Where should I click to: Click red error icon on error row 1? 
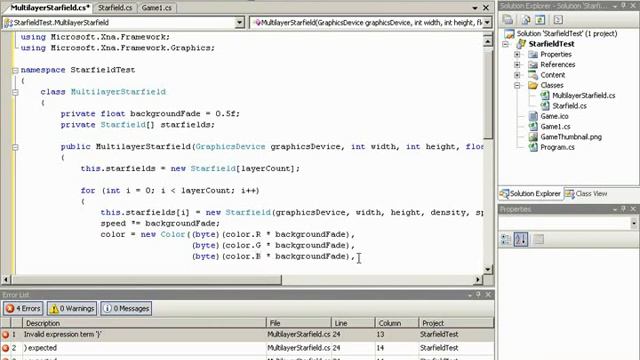coord(5,334)
